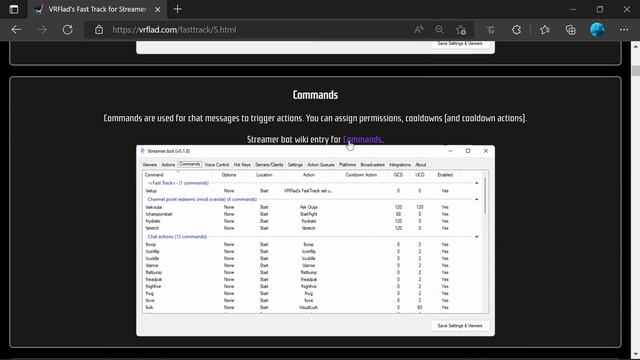
Task: Open the zoom magnifier icon
Action: pyautogui.click(x=439, y=30)
